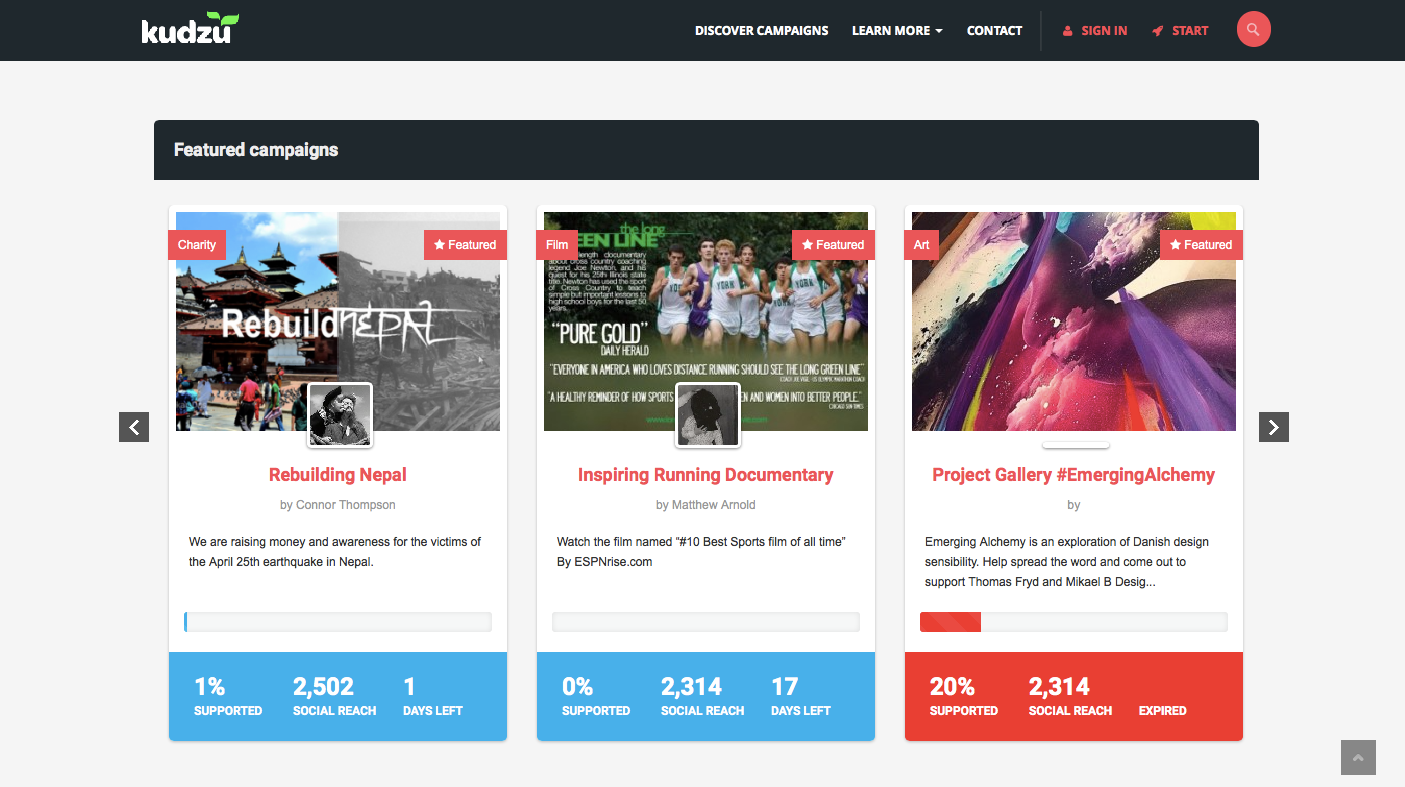Click the SOCIAL REACH stat on film card
The width and height of the screenshot is (1405, 787).
702,697
